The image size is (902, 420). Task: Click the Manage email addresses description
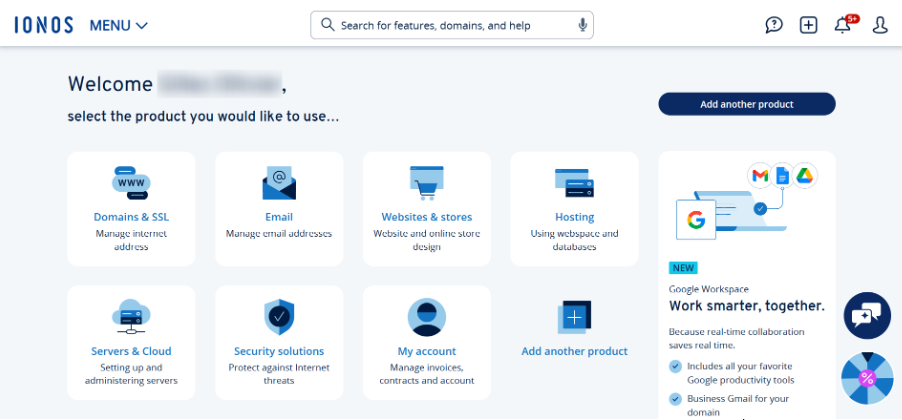pyautogui.click(x=279, y=234)
